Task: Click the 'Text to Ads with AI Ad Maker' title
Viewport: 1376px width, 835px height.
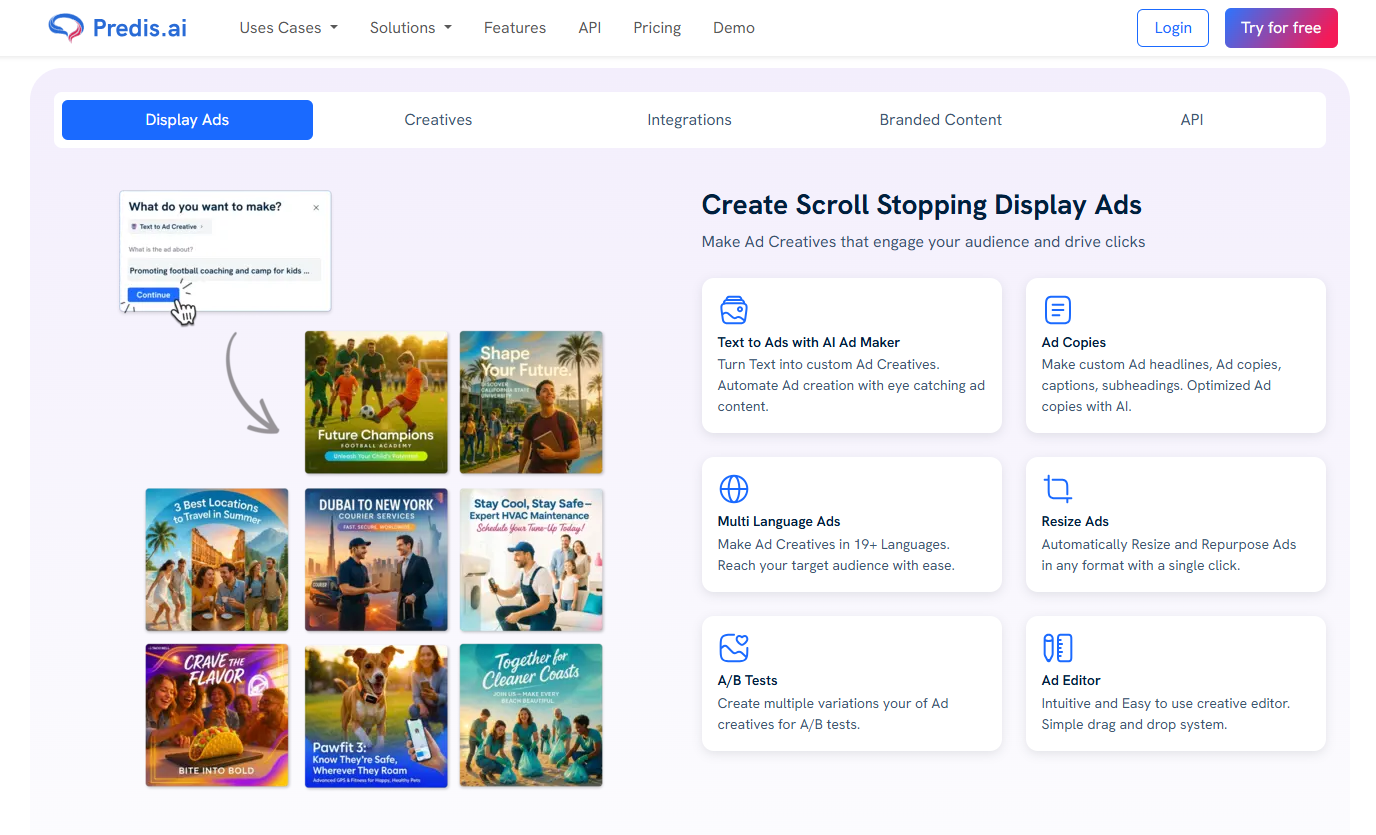Action: (x=809, y=342)
